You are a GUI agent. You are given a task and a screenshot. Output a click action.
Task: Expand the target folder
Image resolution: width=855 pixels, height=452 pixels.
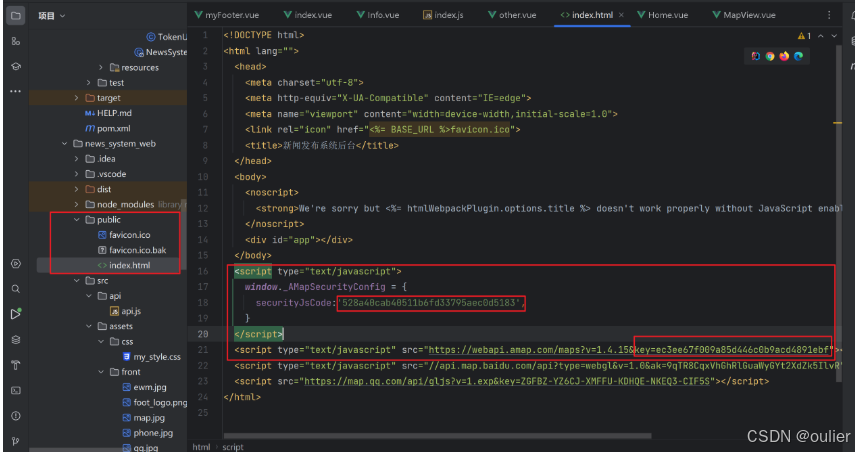click(77, 98)
